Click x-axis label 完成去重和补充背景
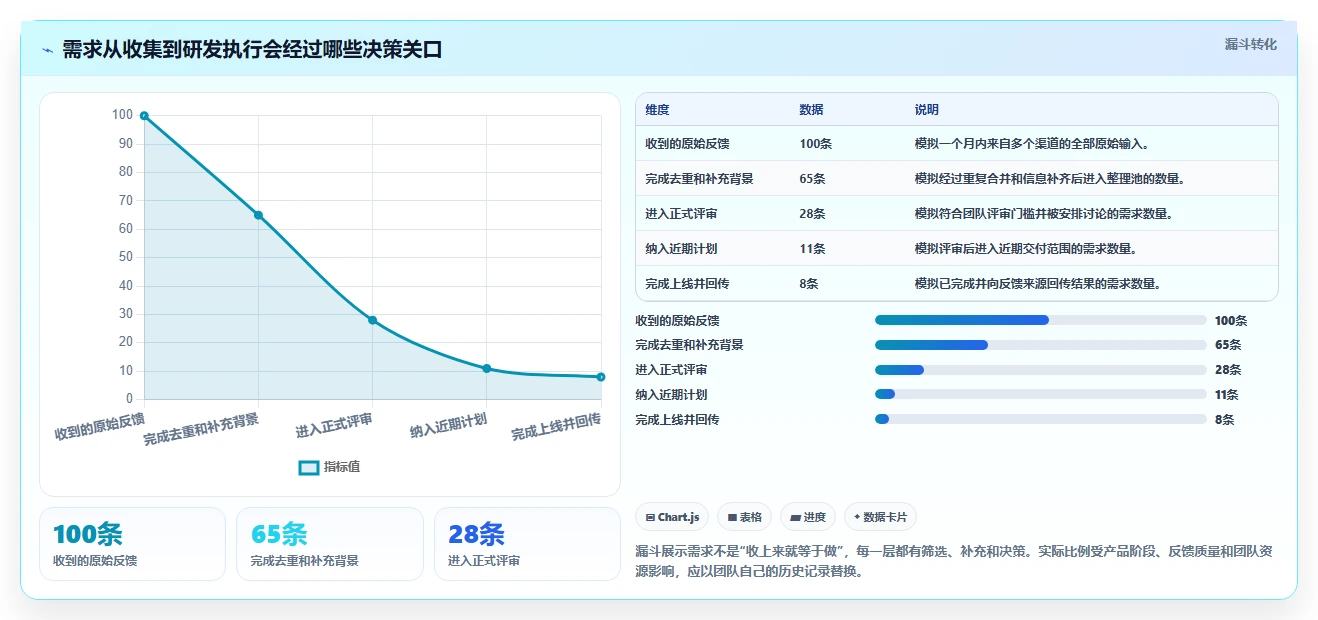Screen dimensions: 1318x620 pos(201,429)
